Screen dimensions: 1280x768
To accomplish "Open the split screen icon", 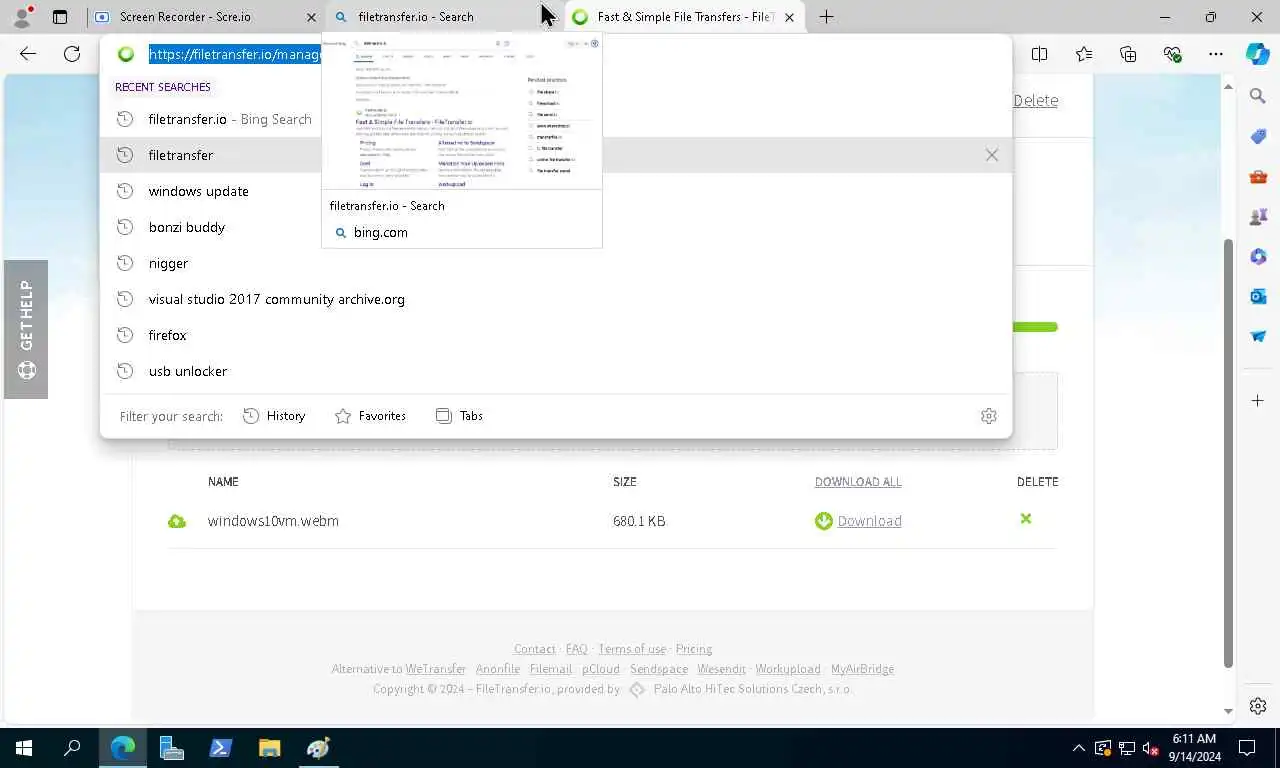I will pyautogui.click(x=1040, y=54).
